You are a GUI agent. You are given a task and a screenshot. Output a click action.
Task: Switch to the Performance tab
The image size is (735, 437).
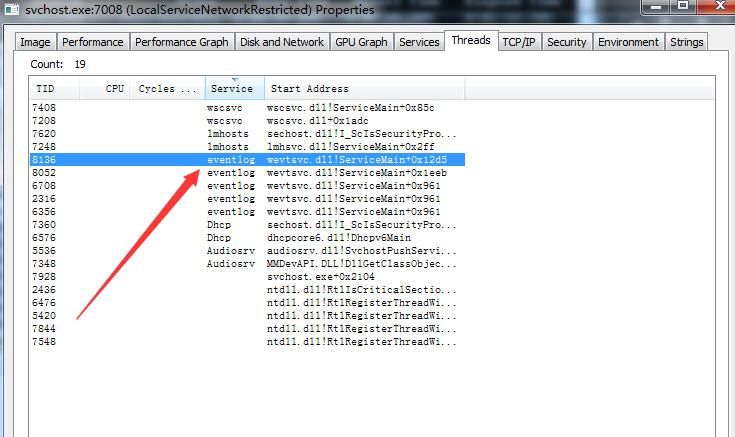[x=93, y=42]
